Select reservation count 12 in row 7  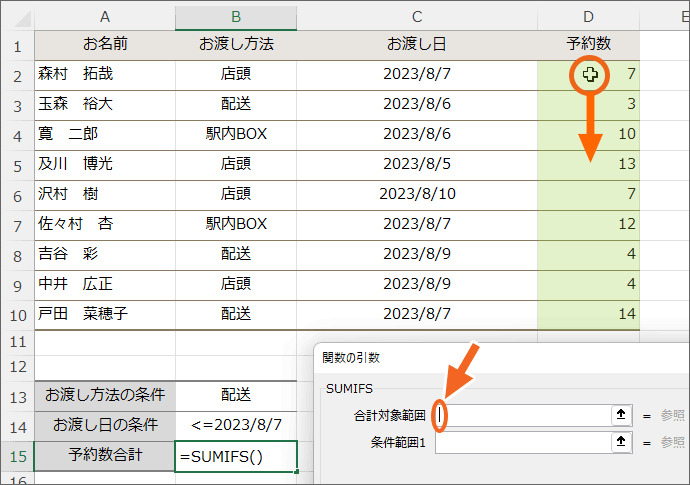click(x=588, y=224)
